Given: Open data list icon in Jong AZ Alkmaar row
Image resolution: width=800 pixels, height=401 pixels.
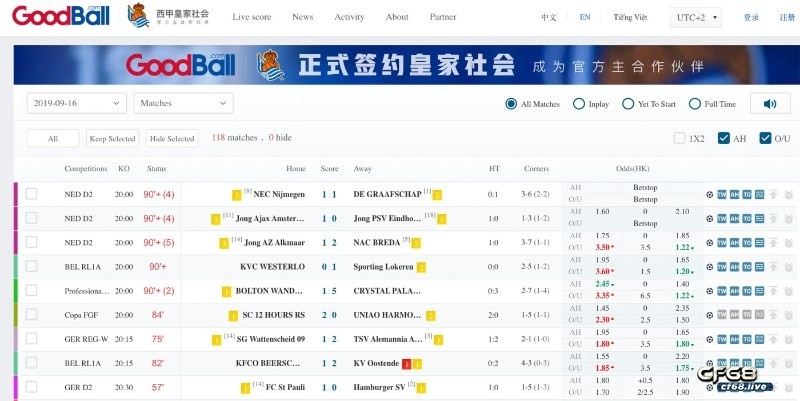Looking at the screenshot, I should click(x=760, y=242).
